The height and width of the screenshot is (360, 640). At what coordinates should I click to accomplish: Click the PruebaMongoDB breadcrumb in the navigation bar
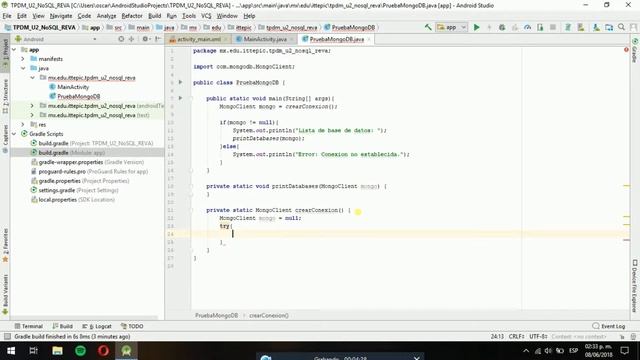(x=350, y=27)
